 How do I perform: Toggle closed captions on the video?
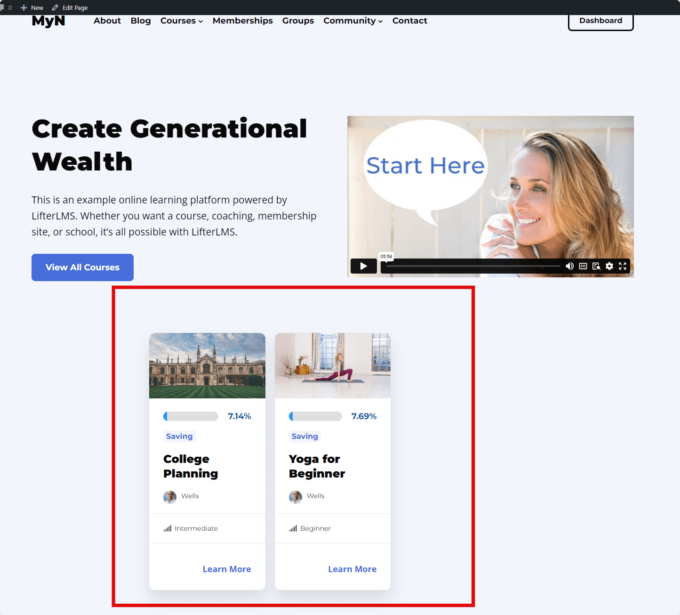(583, 266)
